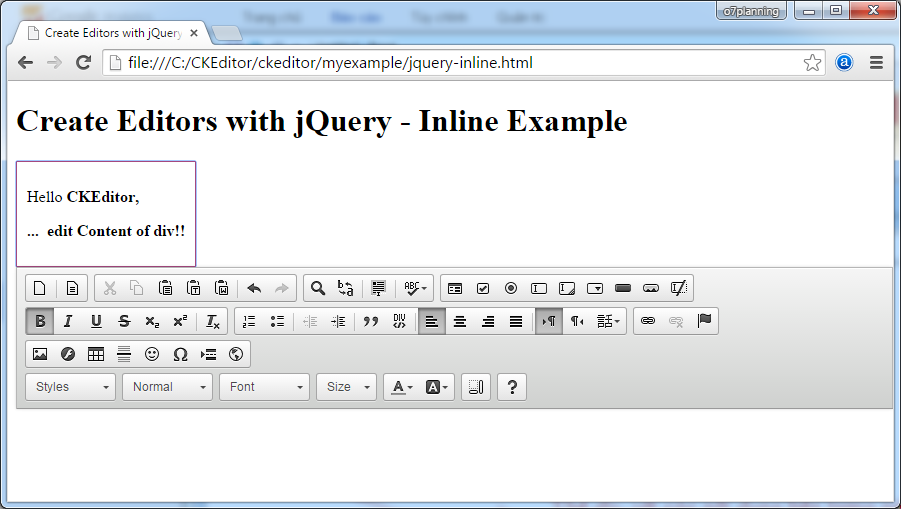Insert a Checkbox form field
Viewport: 901px width, 509px height.
(x=483, y=288)
